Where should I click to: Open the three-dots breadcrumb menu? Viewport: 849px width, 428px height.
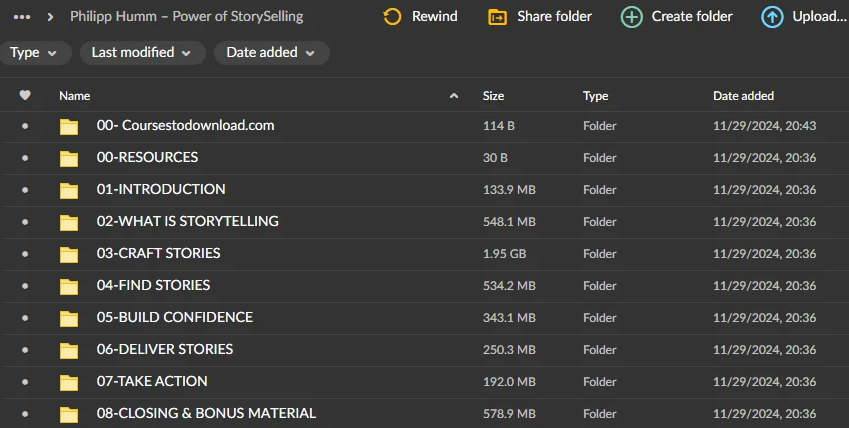tap(22, 17)
